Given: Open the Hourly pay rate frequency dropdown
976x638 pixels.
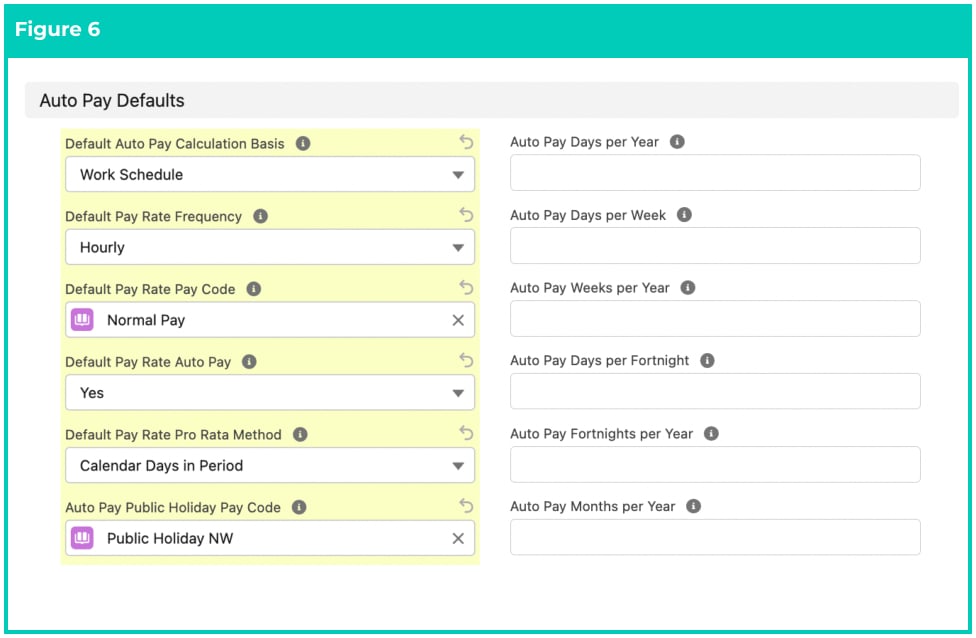Looking at the screenshot, I should 270,247.
